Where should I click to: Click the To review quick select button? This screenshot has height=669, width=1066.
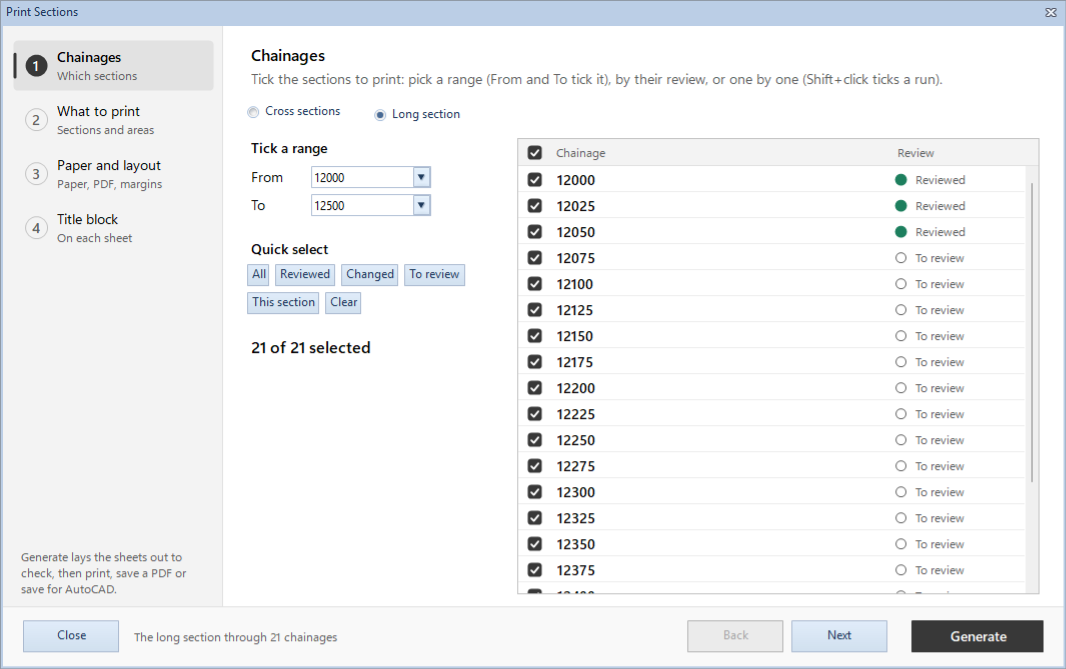[434, 275]
